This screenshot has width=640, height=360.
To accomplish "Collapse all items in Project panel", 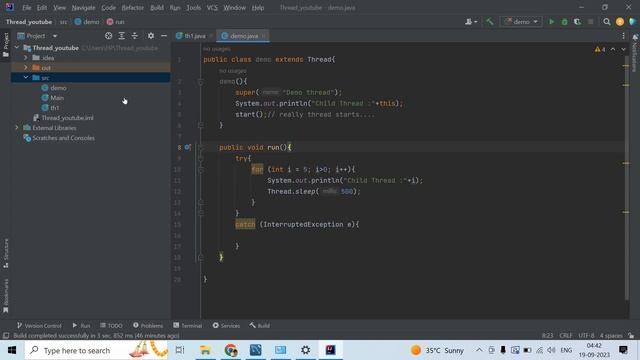I will [135, 36].
